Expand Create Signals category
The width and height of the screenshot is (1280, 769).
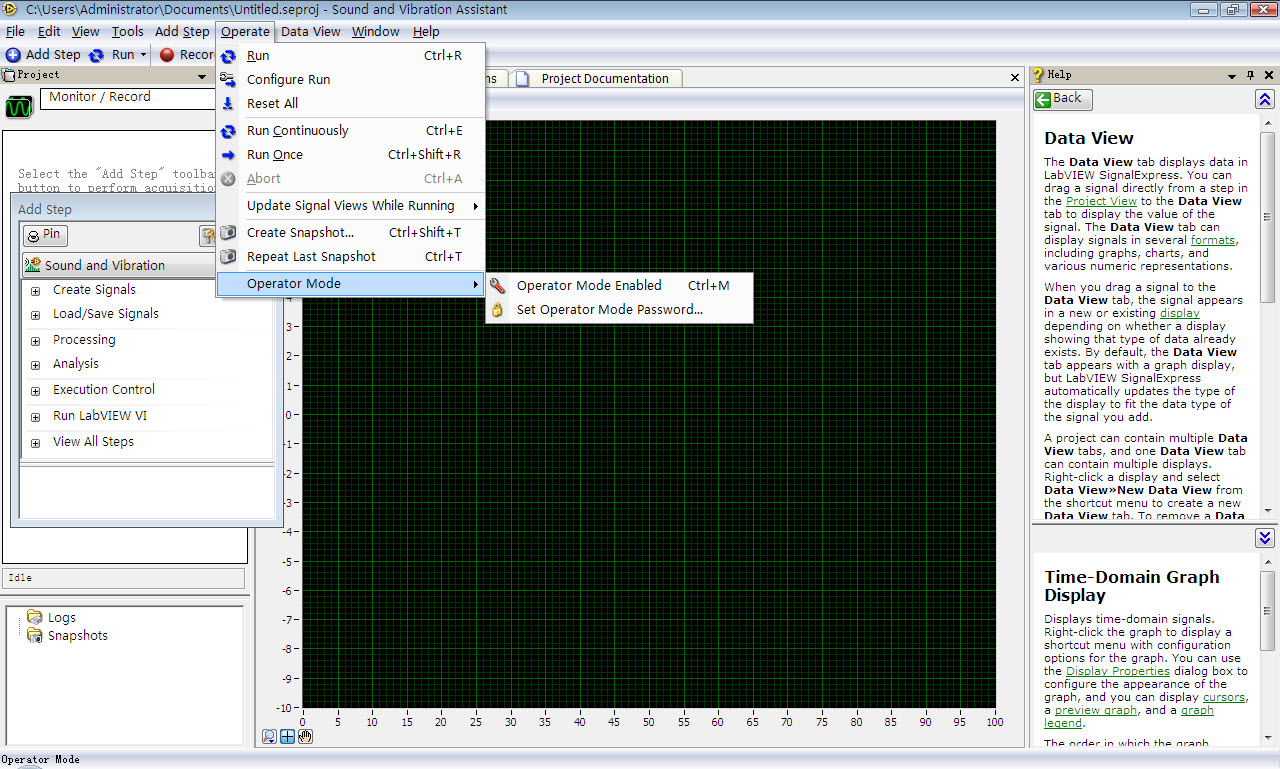[36, 291]
